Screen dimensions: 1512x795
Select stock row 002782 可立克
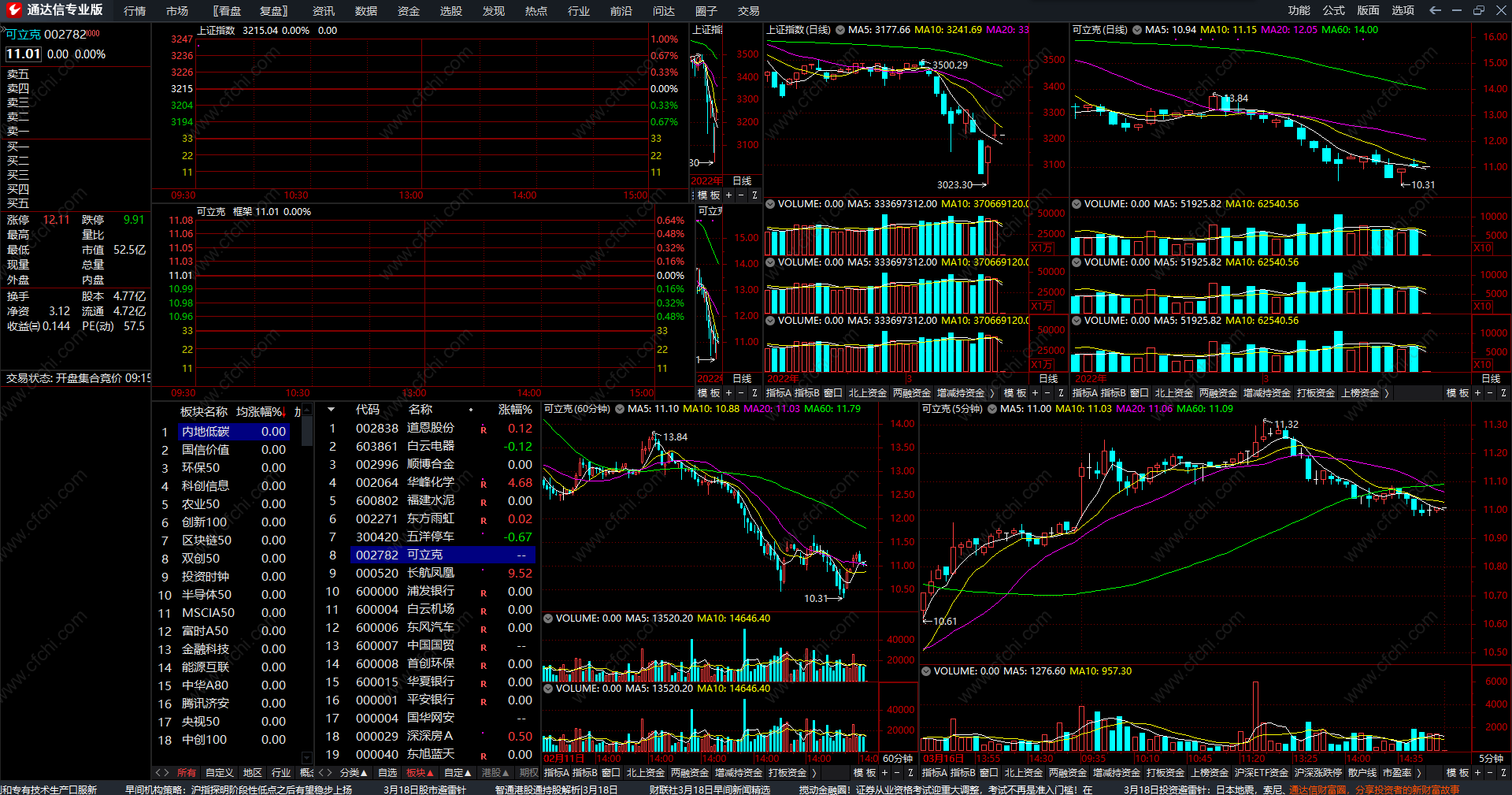443,555
